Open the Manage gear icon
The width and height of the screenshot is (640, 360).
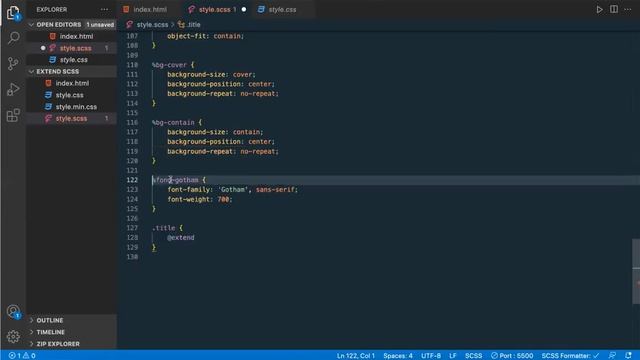pyautogui.click(x=13, y=336)
